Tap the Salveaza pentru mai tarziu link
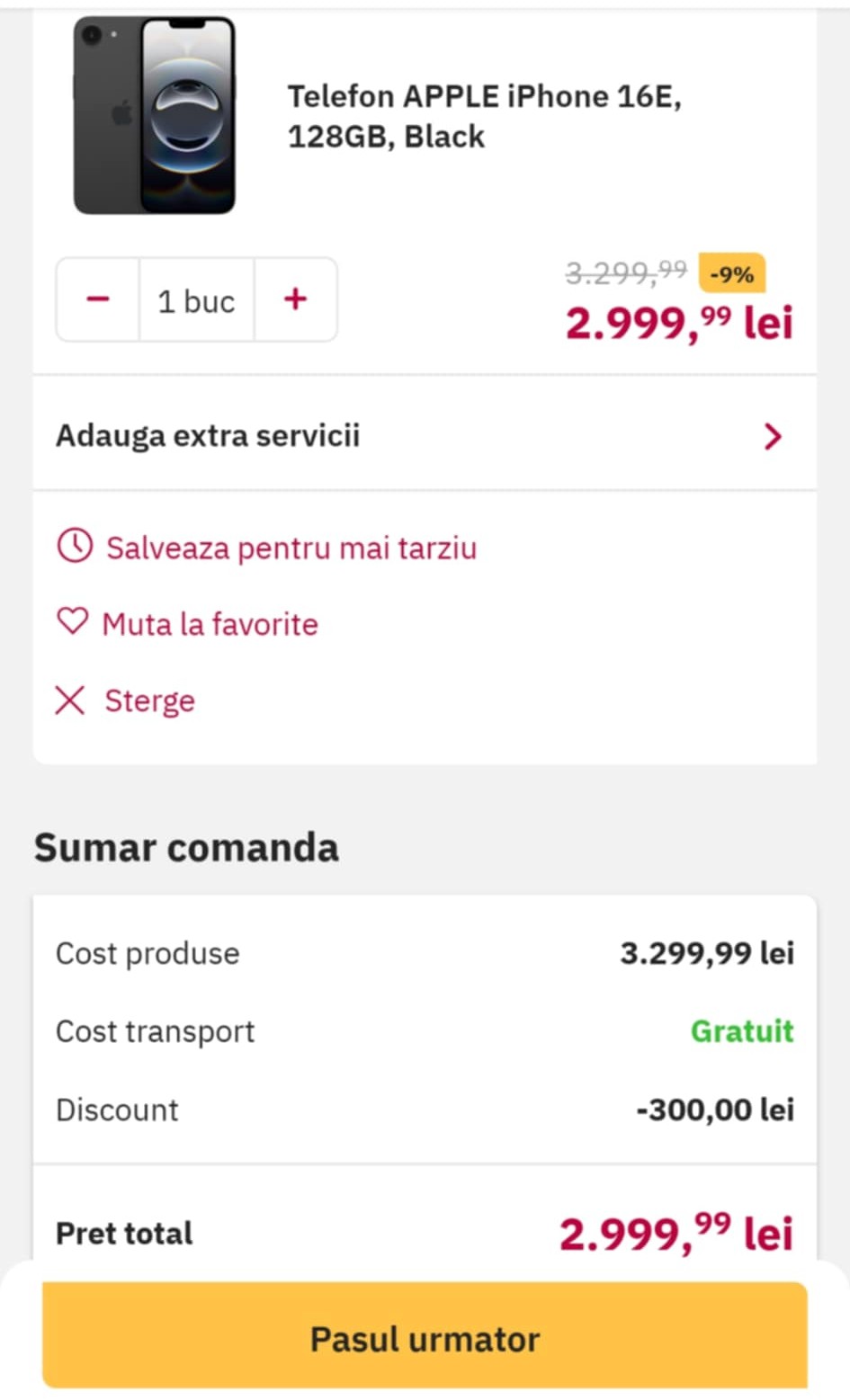 291,548
